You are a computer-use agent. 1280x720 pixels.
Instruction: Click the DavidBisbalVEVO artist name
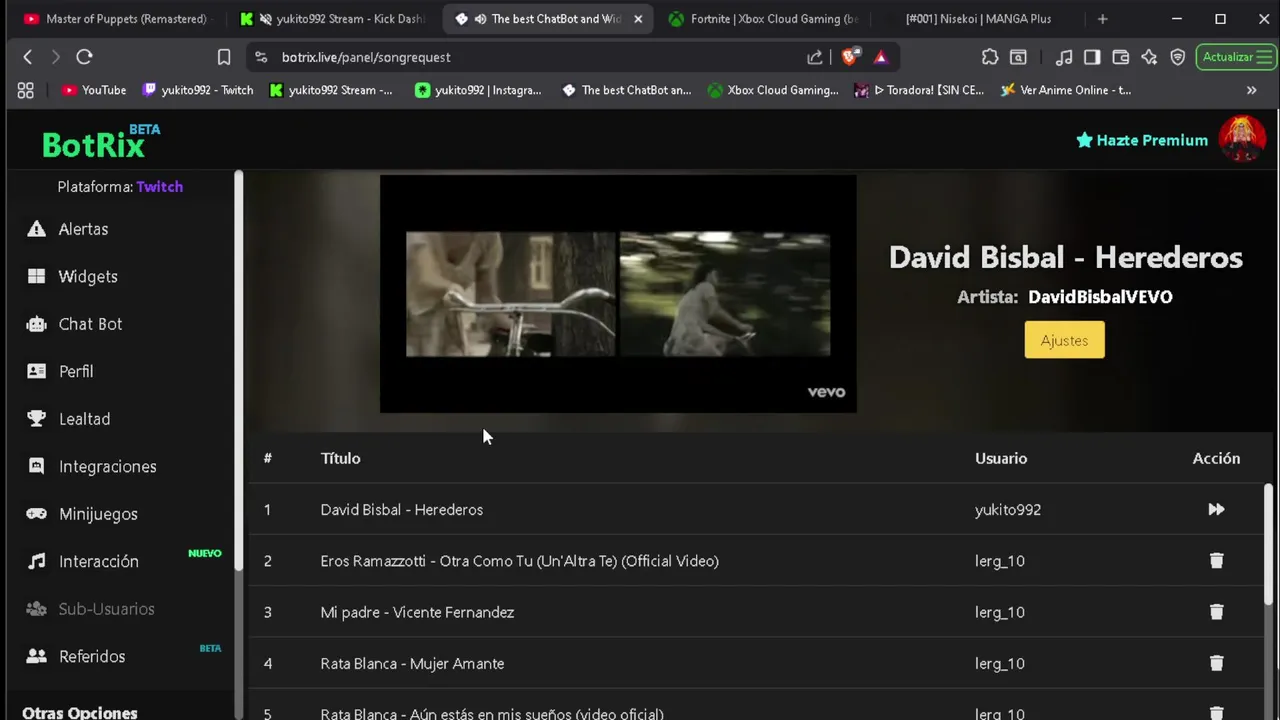point(1100,297)
